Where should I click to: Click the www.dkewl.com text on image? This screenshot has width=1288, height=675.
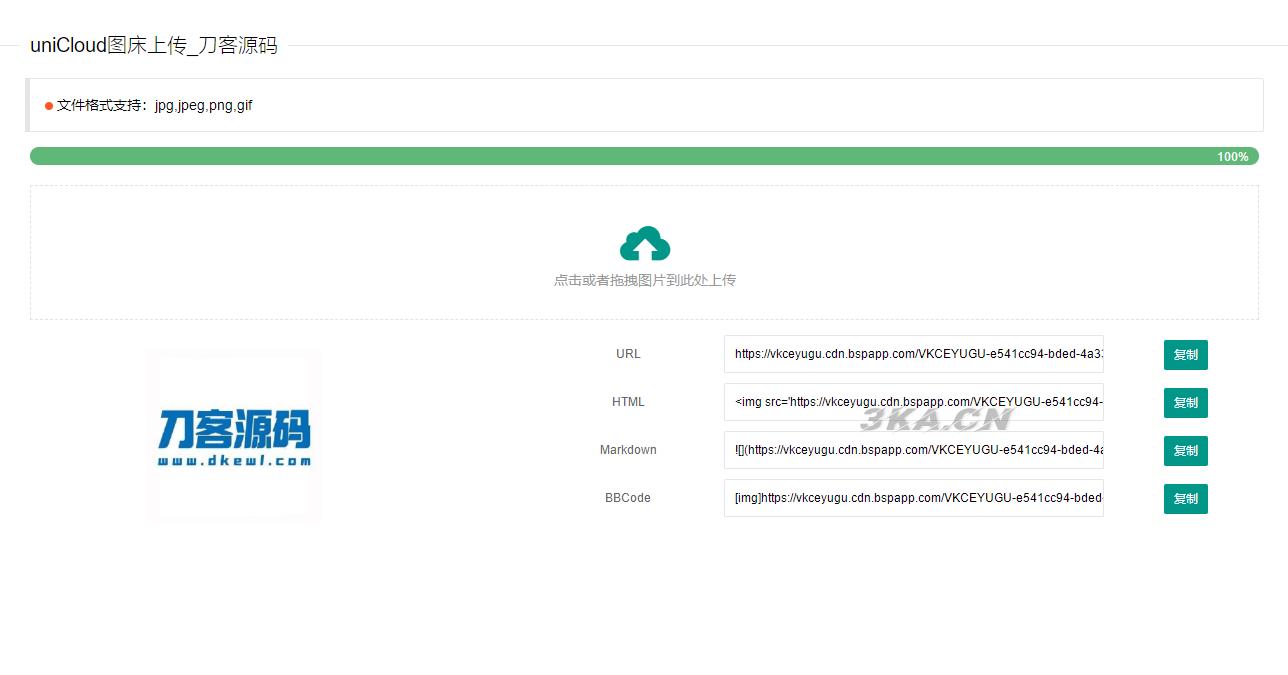click(233, 461)
